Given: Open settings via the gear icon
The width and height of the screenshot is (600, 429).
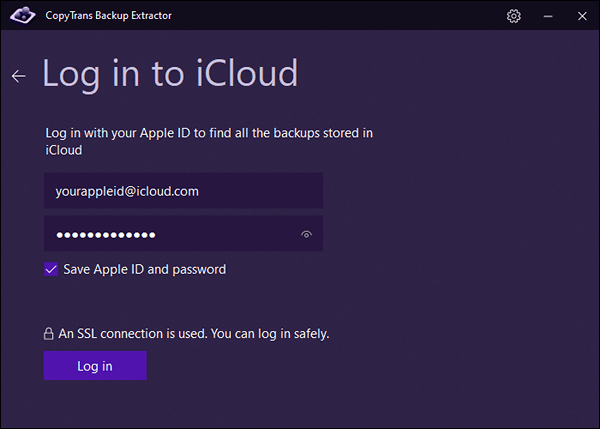Looking at the screenshot, I should pos(514,16).
